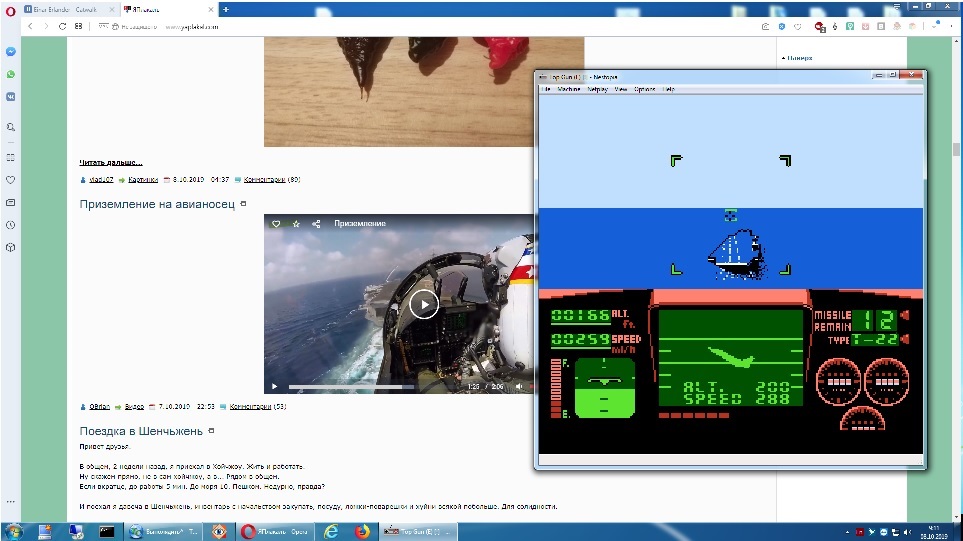
Task: Open Opera tab menu icon in title bar
Action: (x=897, y=6)
